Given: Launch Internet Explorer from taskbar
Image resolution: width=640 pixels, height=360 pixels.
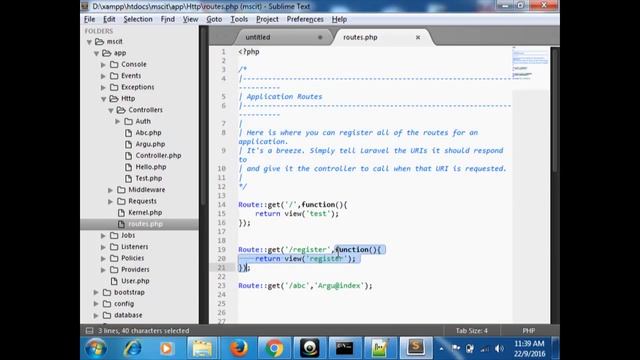Looking at the screenshot, I should 133,348.
